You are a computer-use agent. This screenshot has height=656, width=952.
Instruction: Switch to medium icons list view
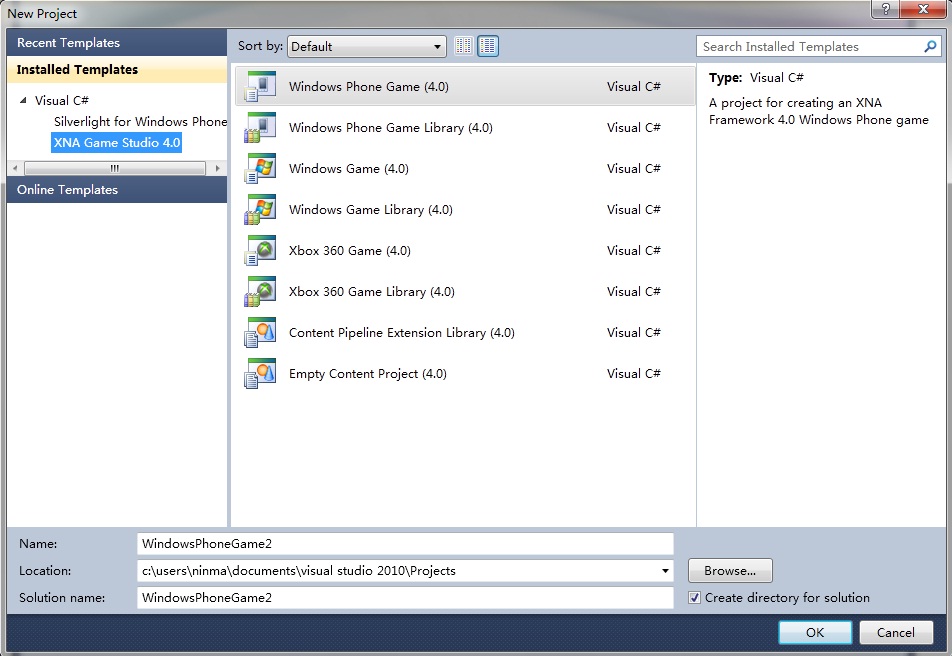click(x=488, y=46)
